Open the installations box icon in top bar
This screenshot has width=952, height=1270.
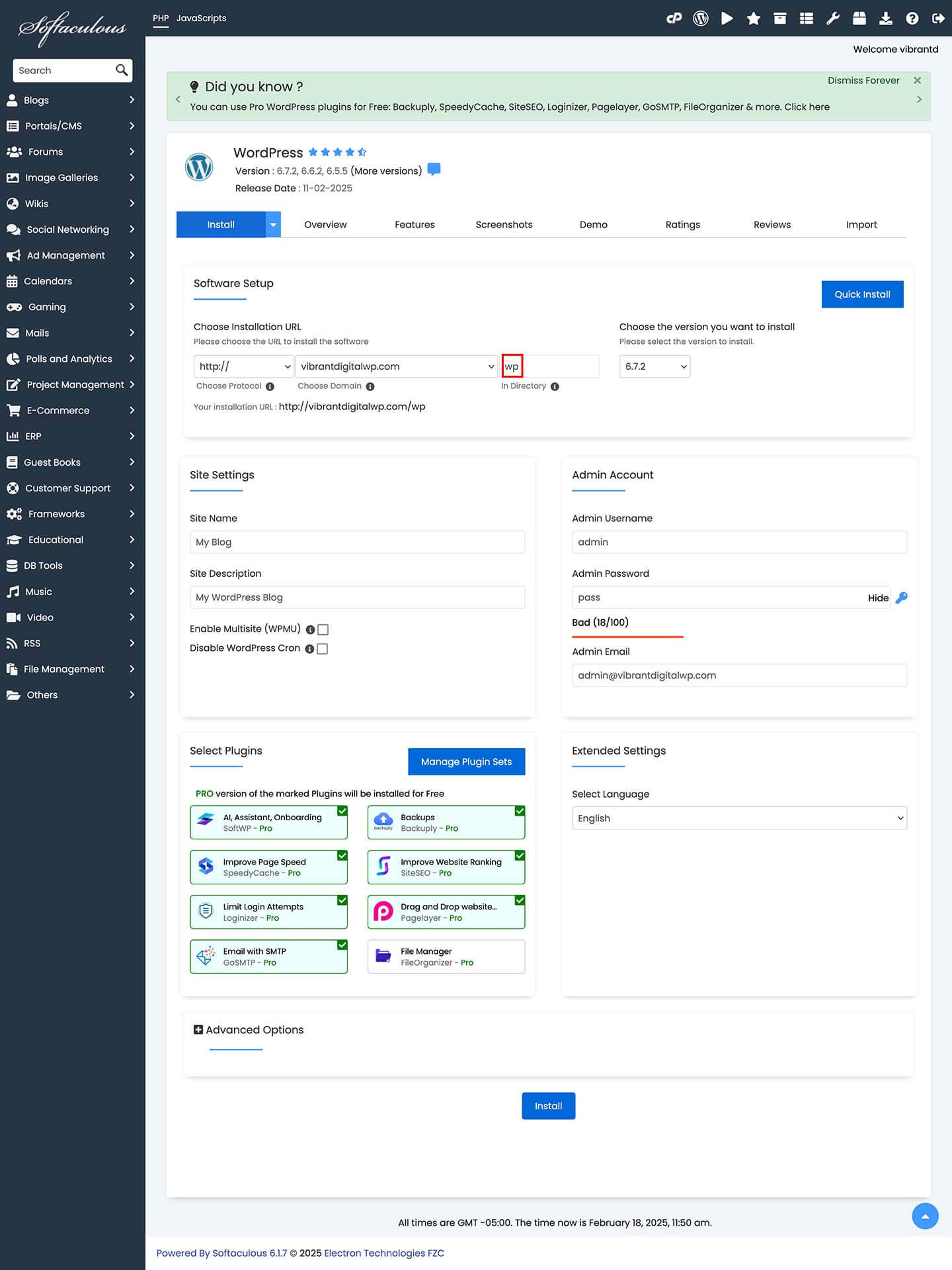click(x=780, y=19)
